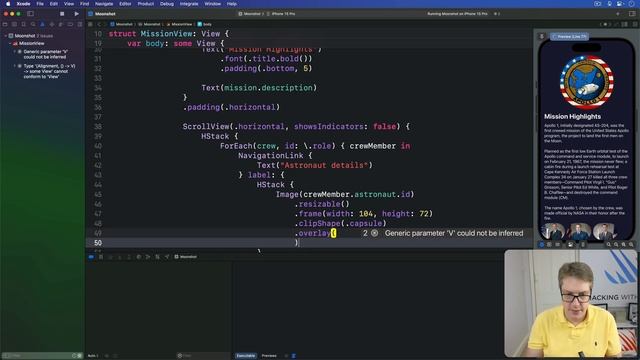The width and height of the screenshot is (640, 360).
Task: Click the Run (play) button
Action: click(76, 13)
